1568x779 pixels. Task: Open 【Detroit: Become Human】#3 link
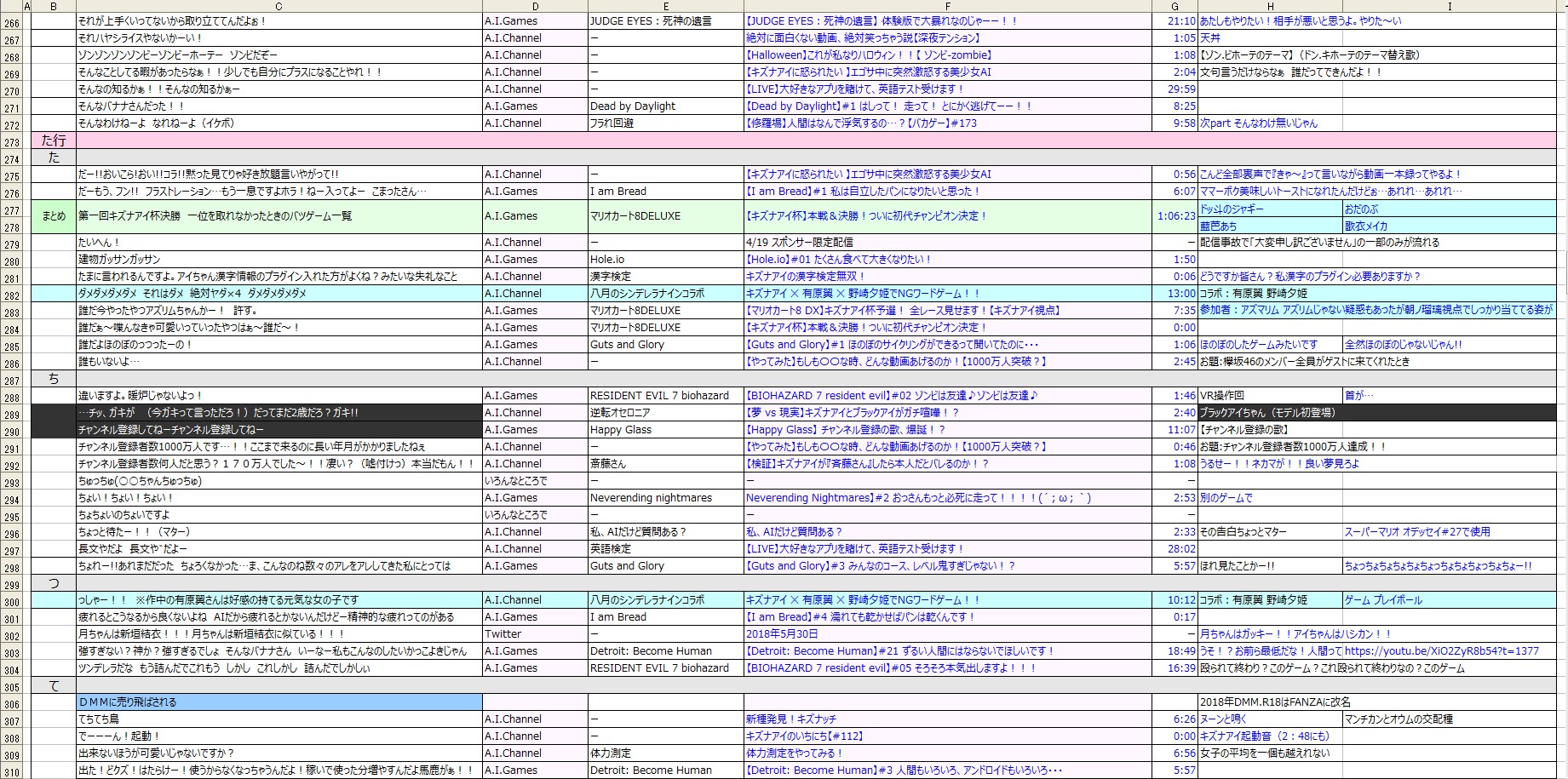point(903,770)
